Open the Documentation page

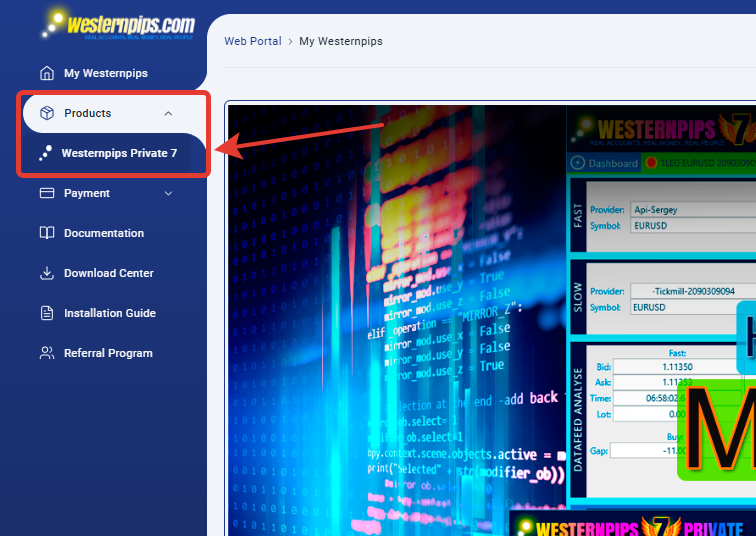(104, 233)
